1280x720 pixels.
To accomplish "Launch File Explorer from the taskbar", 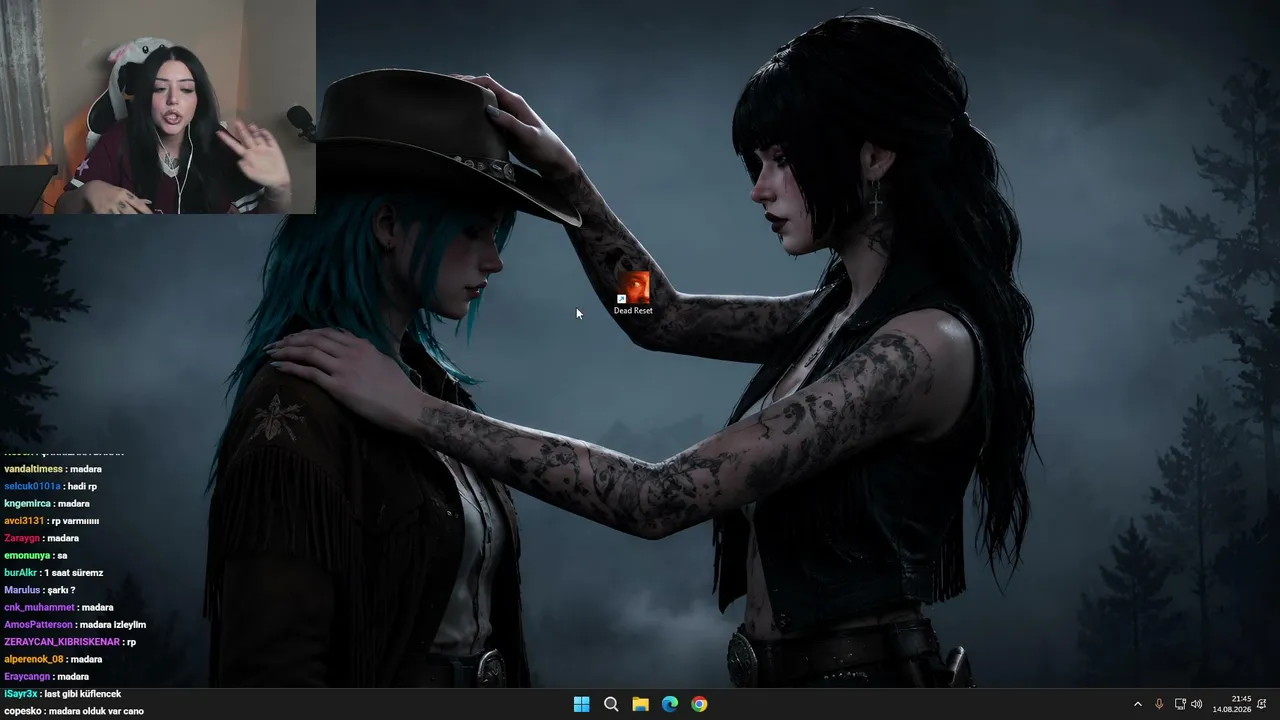I will (x=640, y=704).
